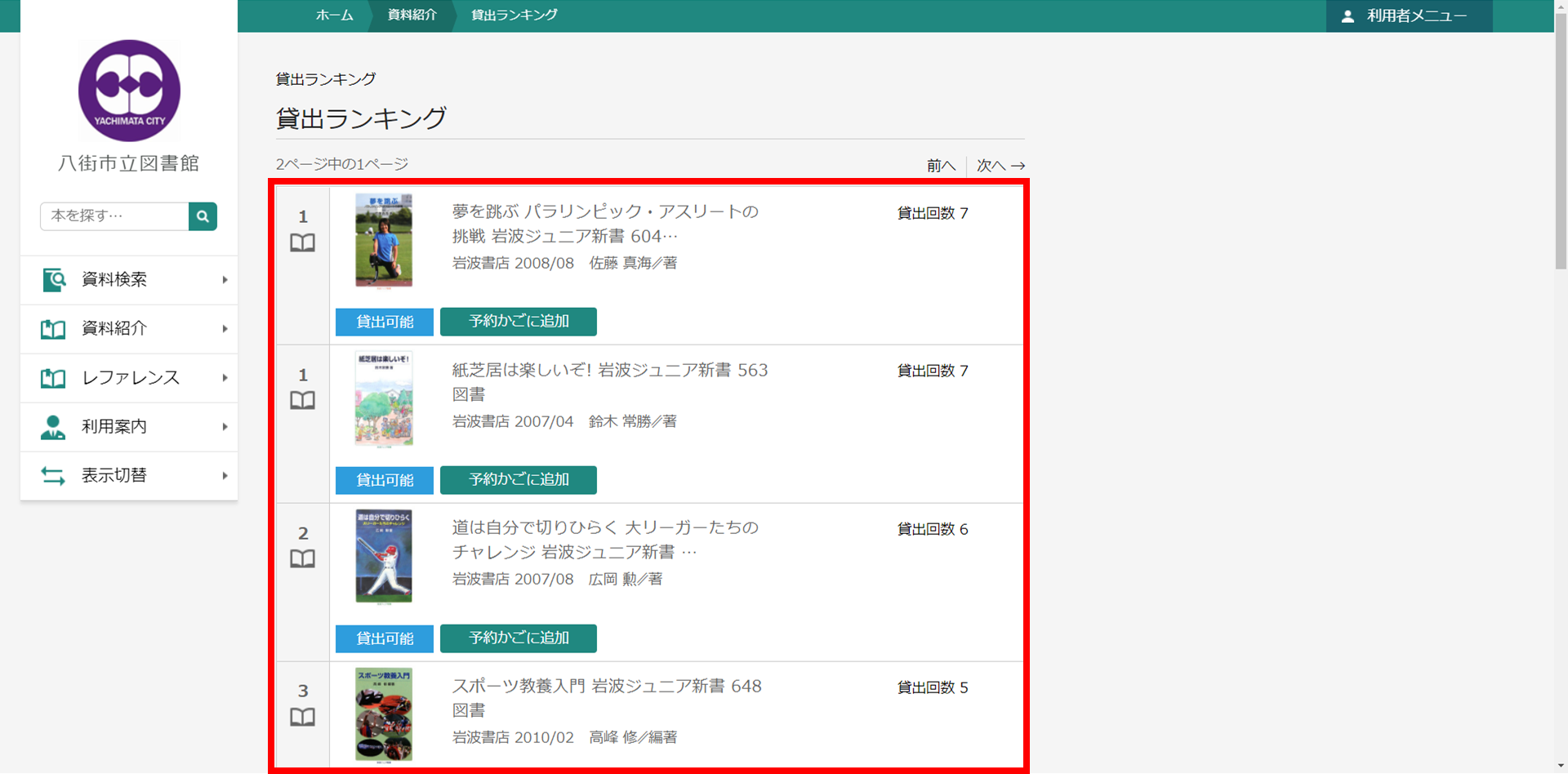
Task: Click 貸出回数 5 text
Action: (933, 687)
